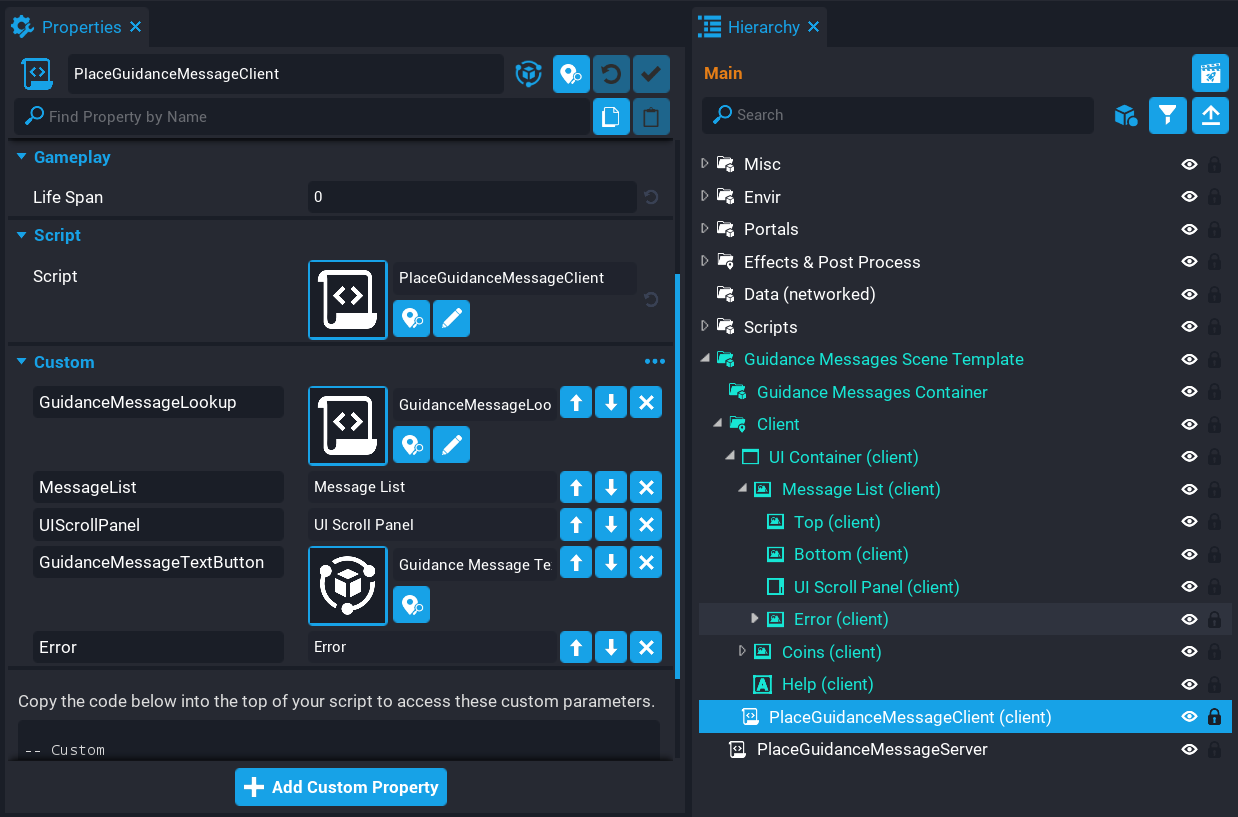Expand the Portals folder

click(705, 229)
